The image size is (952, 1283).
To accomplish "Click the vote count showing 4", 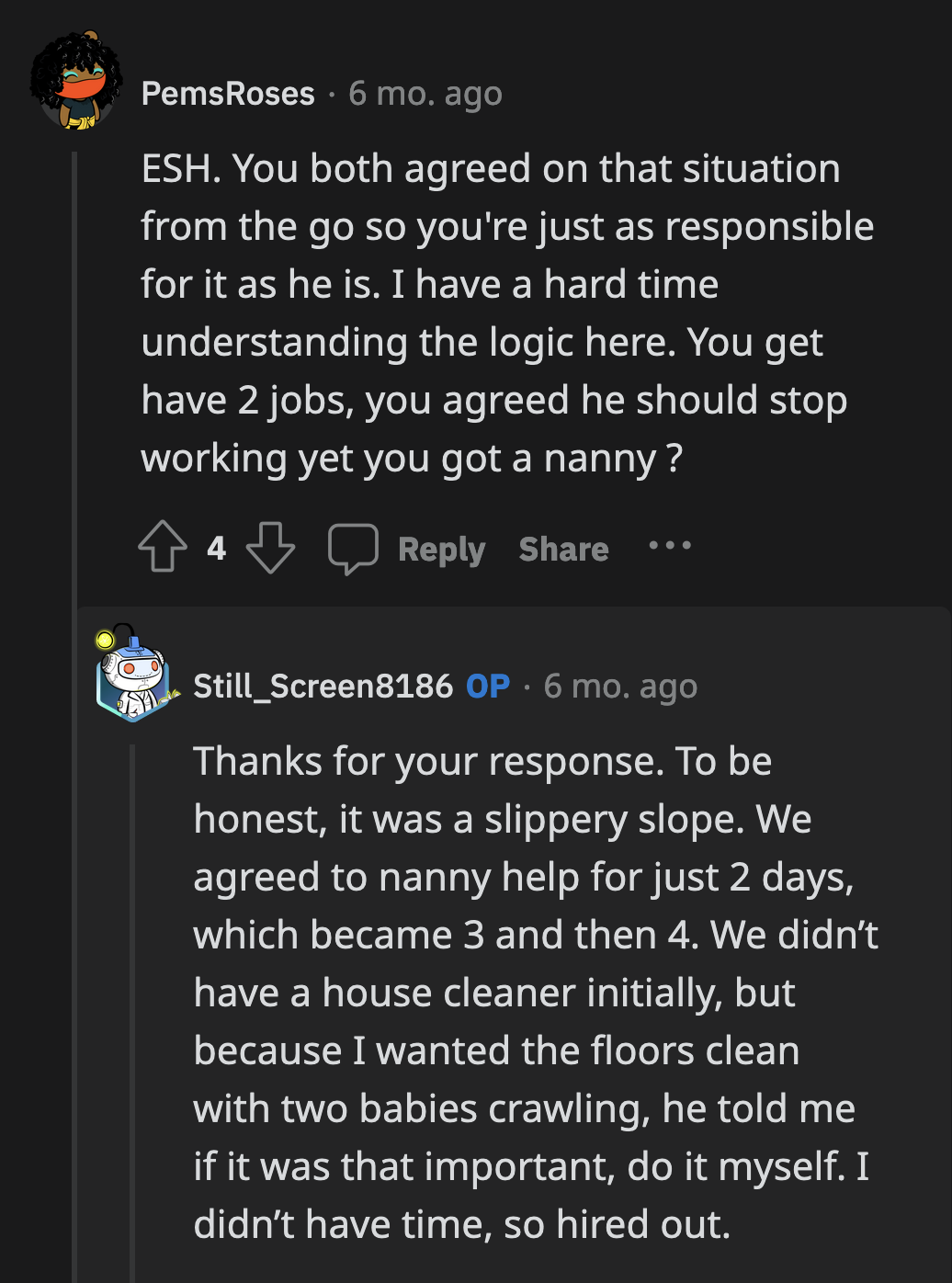I will [x=216, y=548].
